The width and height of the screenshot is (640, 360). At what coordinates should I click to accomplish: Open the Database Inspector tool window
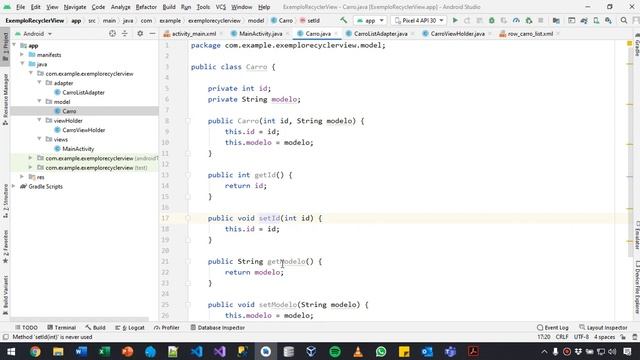218,328
